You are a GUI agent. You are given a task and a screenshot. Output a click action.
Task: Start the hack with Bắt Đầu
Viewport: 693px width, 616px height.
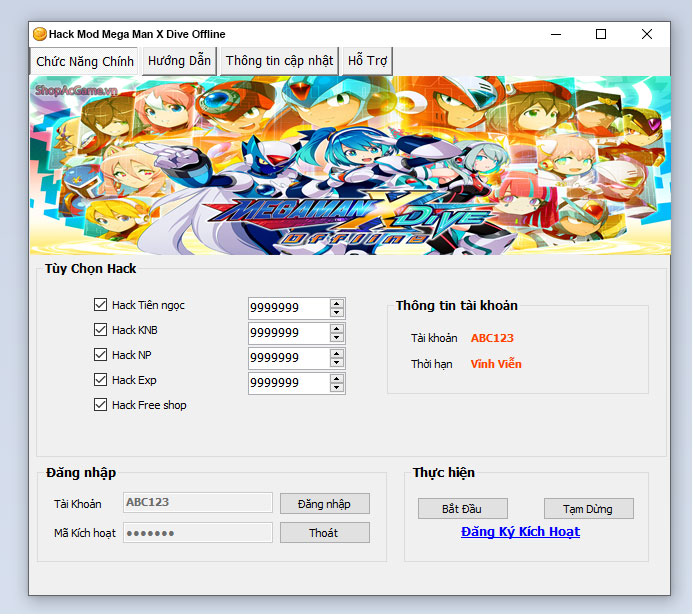462,509
